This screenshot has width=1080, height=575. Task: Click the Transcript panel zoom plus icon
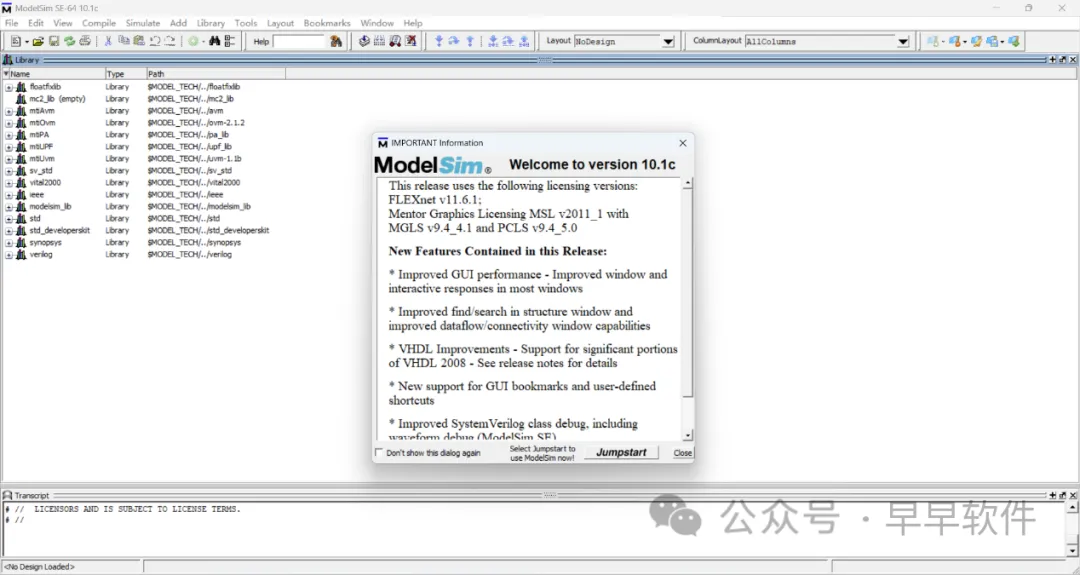(x=1052, y=495)
